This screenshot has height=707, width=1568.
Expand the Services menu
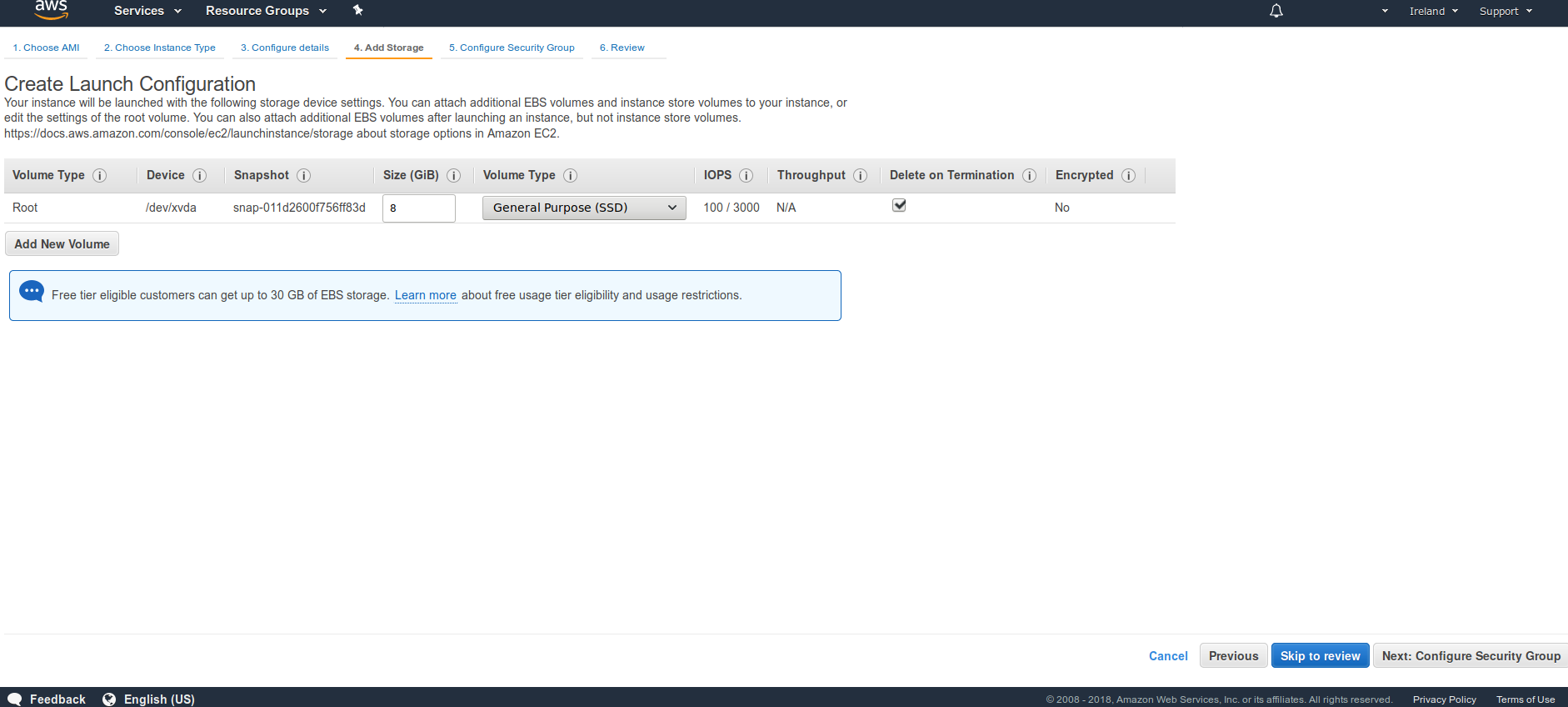(x=147, y=11)
